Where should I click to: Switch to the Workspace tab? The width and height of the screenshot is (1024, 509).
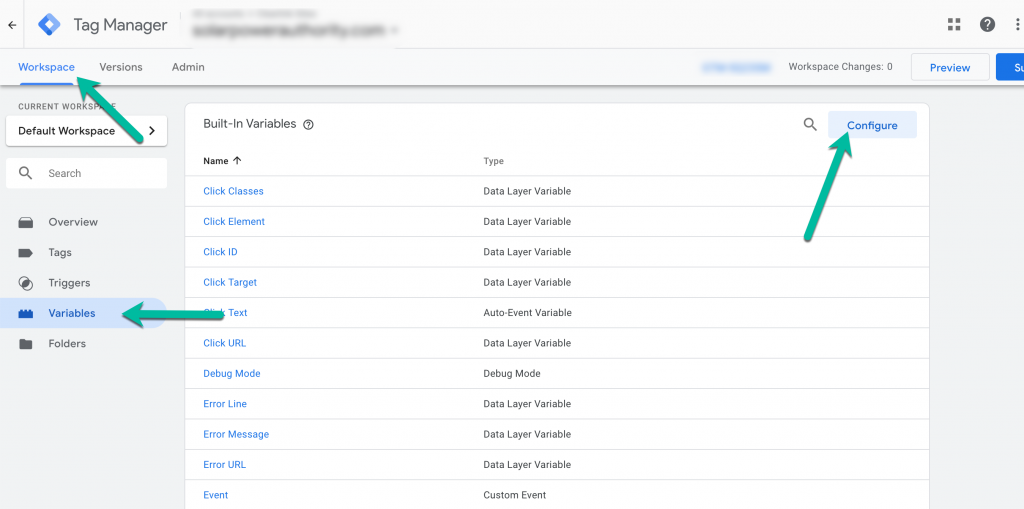pyautogui.click(x=46, y=67)
